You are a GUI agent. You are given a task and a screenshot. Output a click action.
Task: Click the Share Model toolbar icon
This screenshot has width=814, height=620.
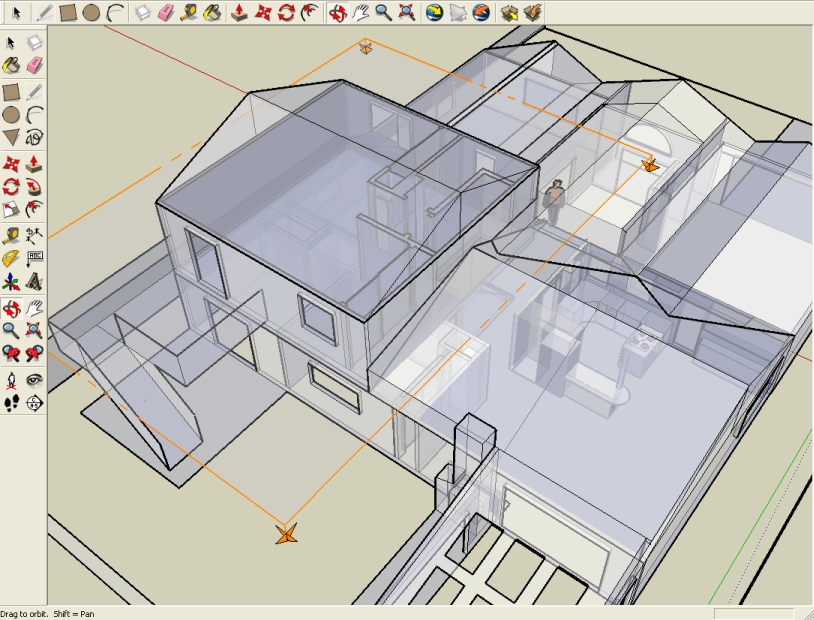tap(533, 13)
